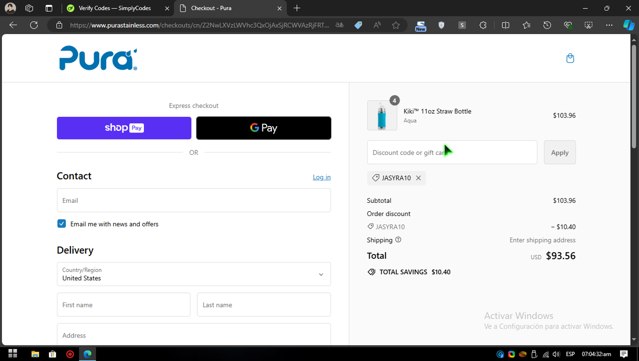Open File Explorer from taskbar
The image size is (639, 361).
pyautogui.click(x=35, y=354)
